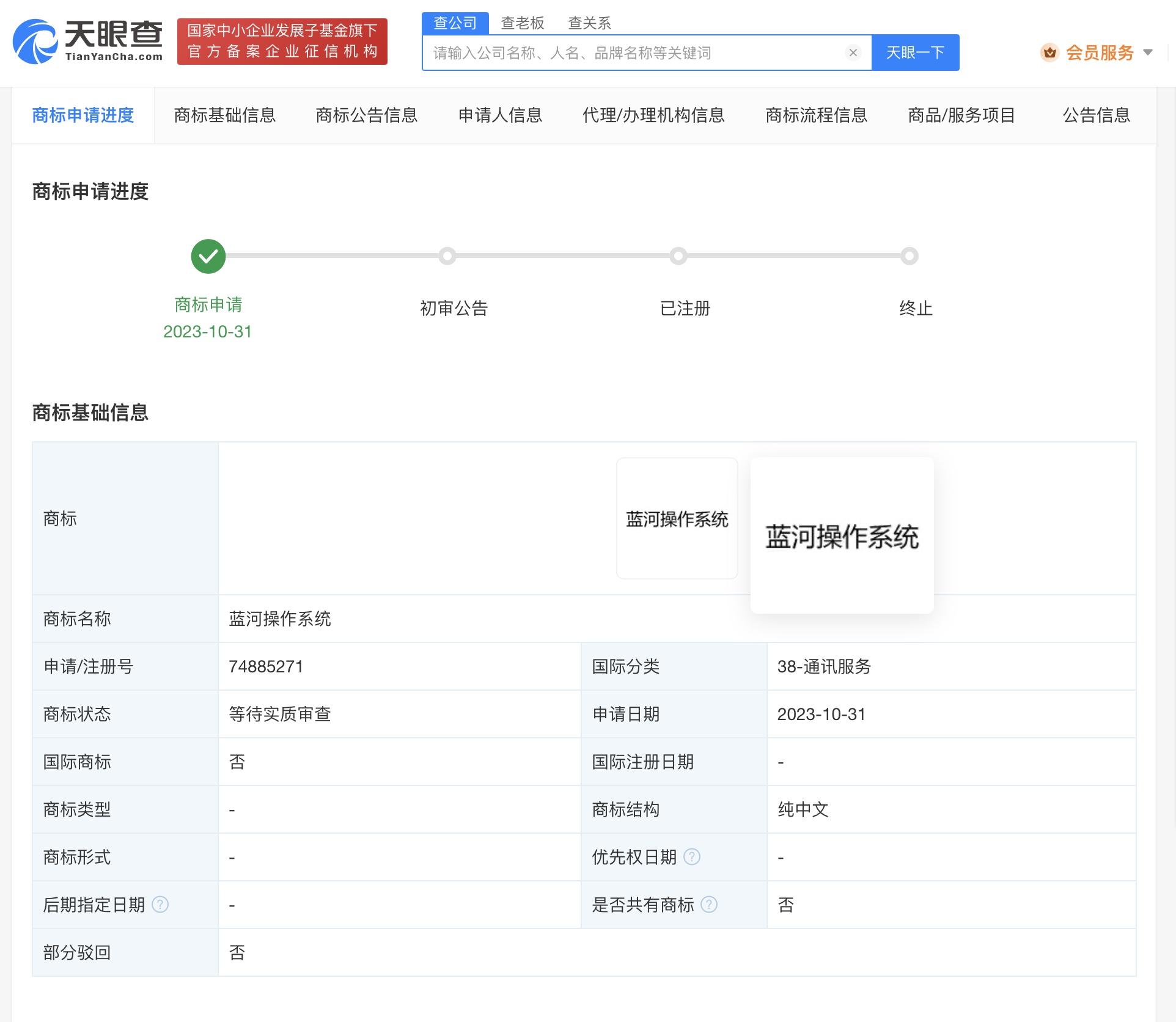This screenshot has width=1176, height=1022.
Task: Clear the search box with X icon
Action: pos(853,53)
